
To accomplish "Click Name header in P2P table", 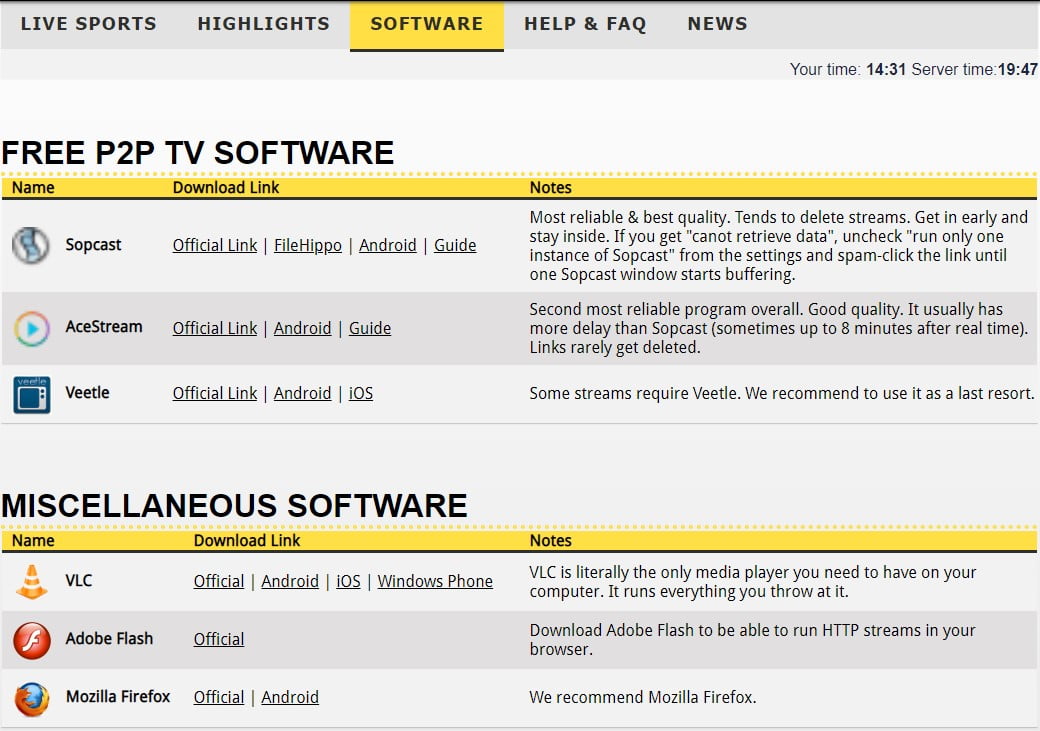I will pos(33,188).
